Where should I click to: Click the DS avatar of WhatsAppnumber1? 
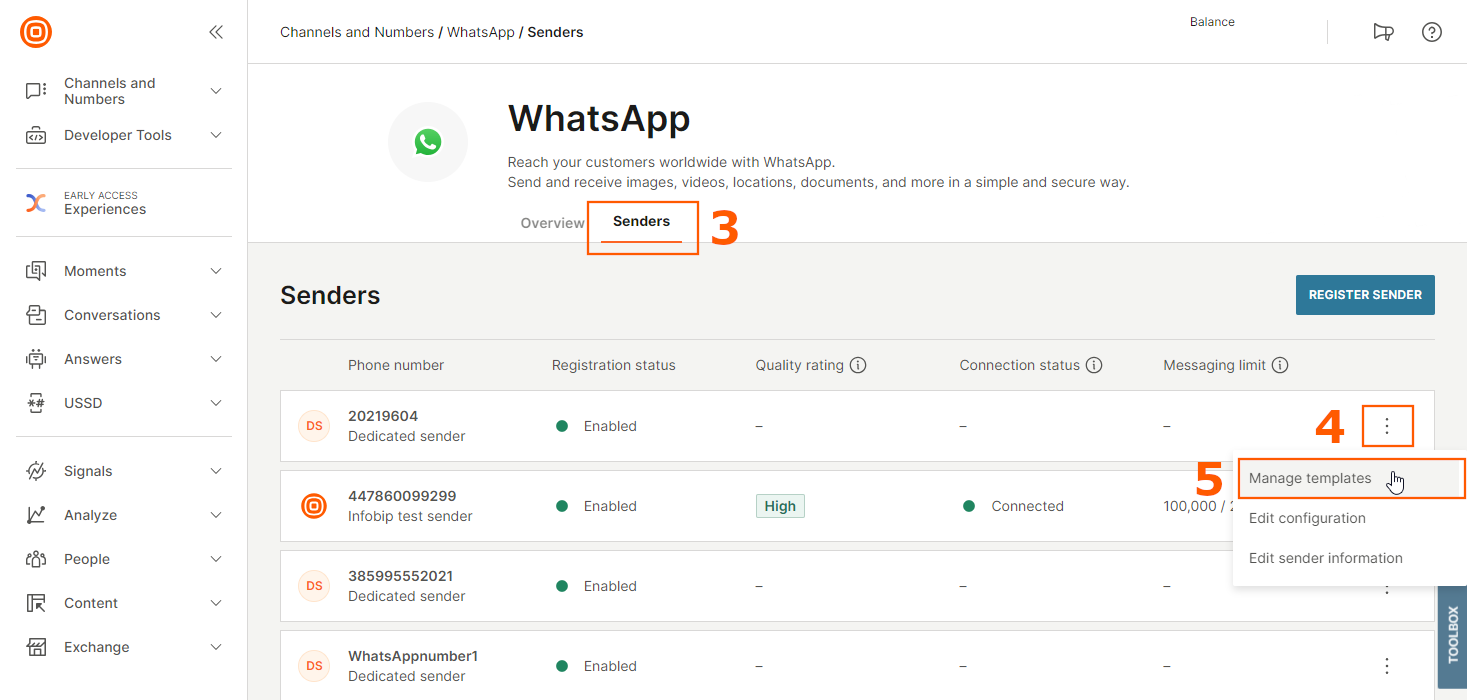pos(314,666)
